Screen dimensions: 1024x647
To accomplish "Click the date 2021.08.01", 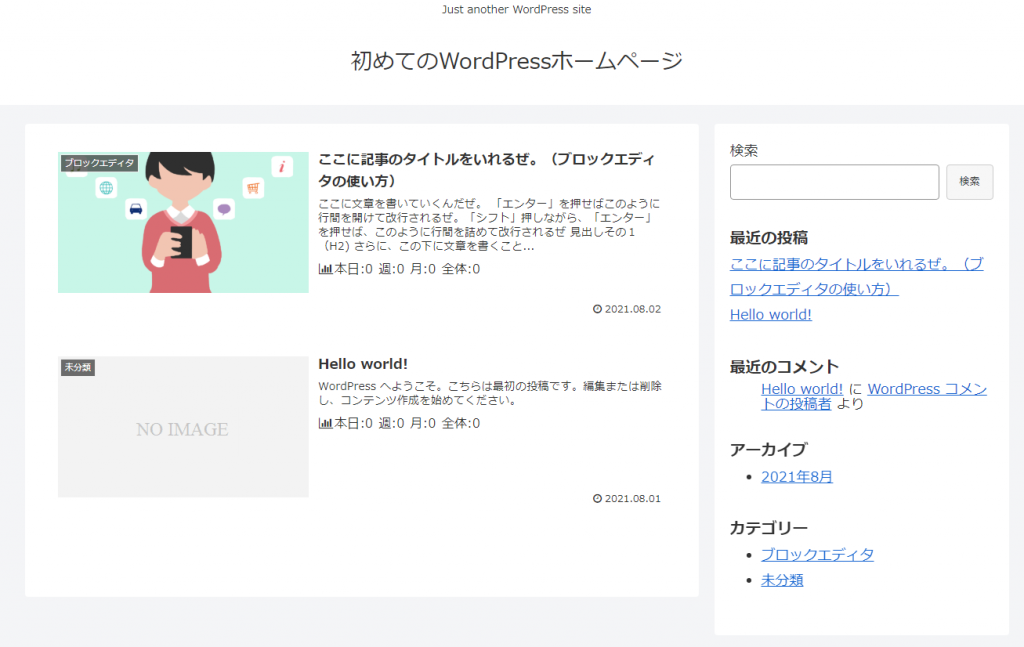I will pyautogui.click(x=632, y=498).
